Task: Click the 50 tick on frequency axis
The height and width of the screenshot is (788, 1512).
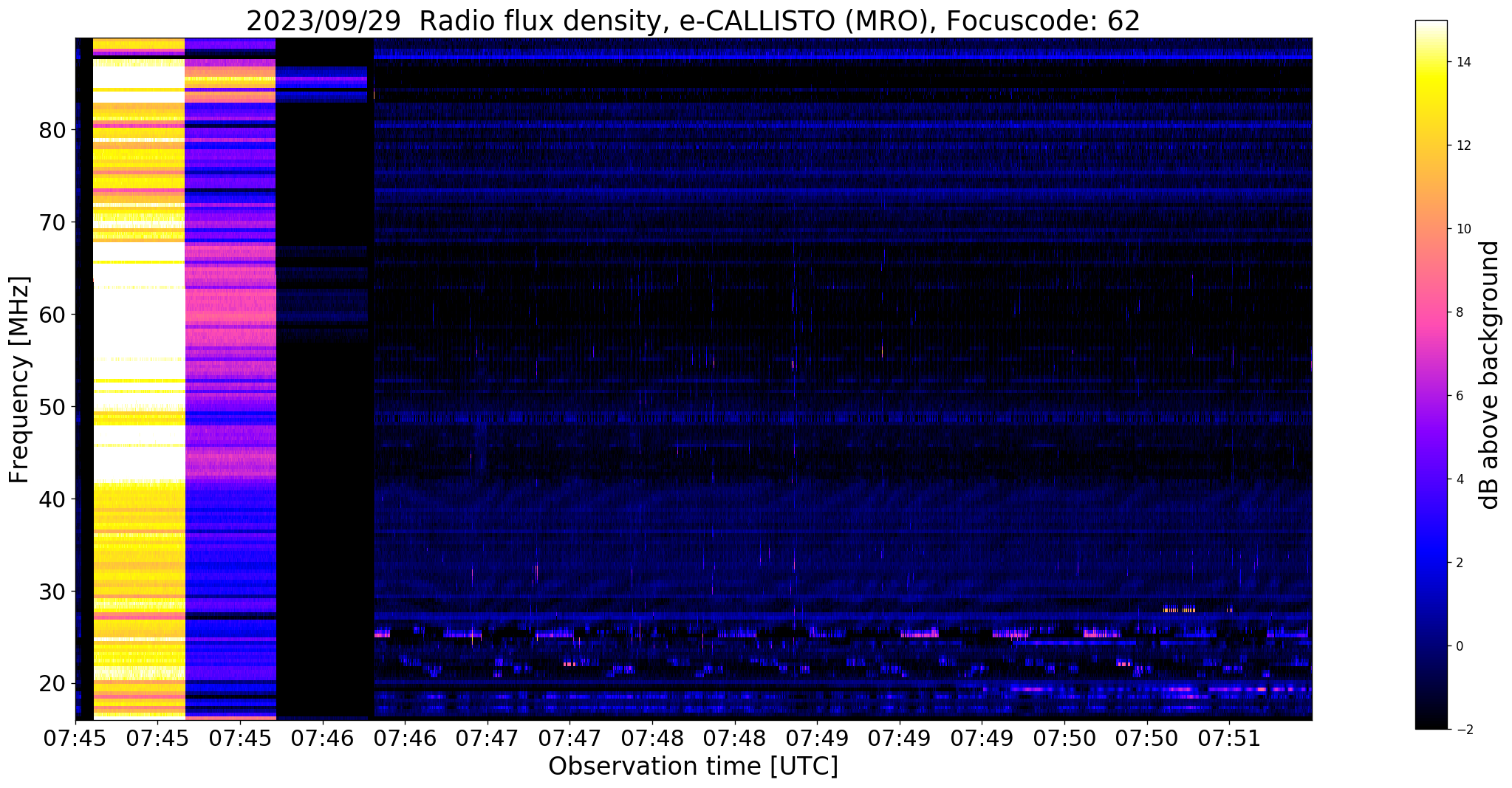Action: (x=52, y=408)
